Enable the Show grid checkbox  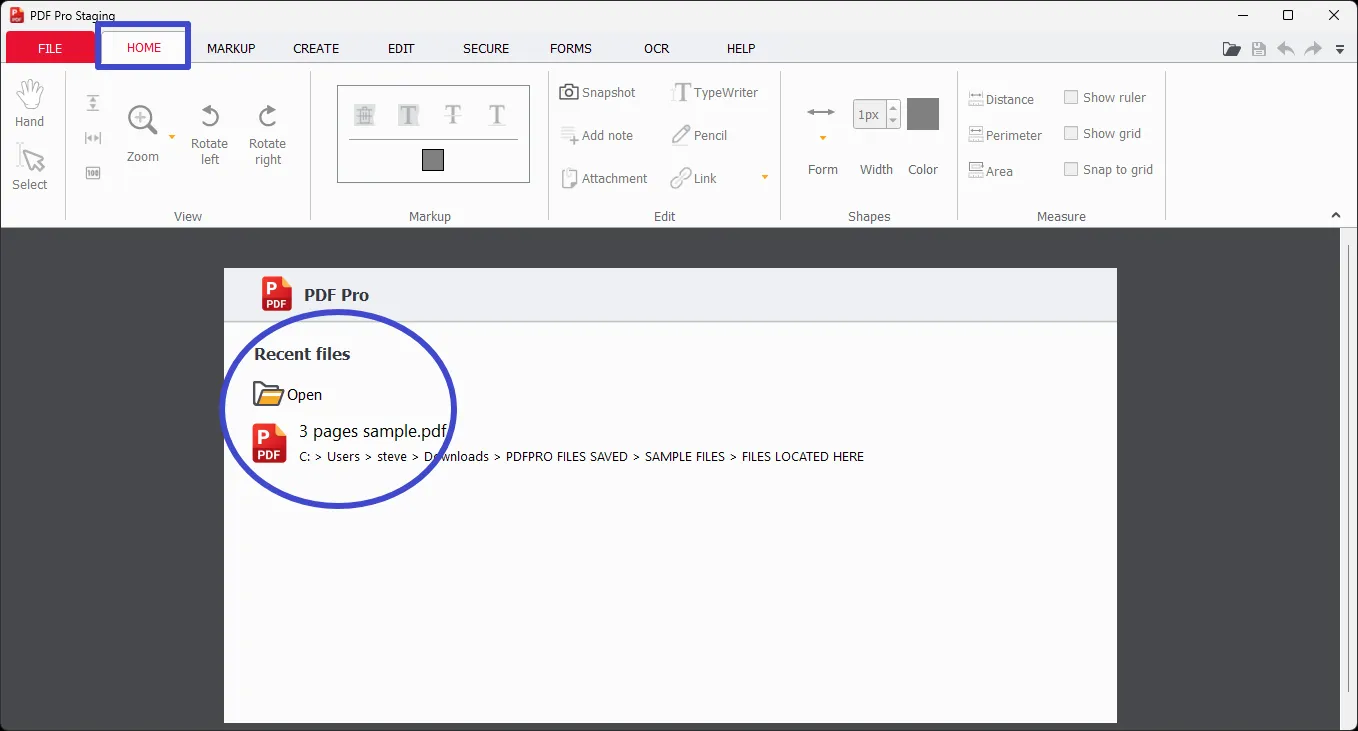(1071, 133)
